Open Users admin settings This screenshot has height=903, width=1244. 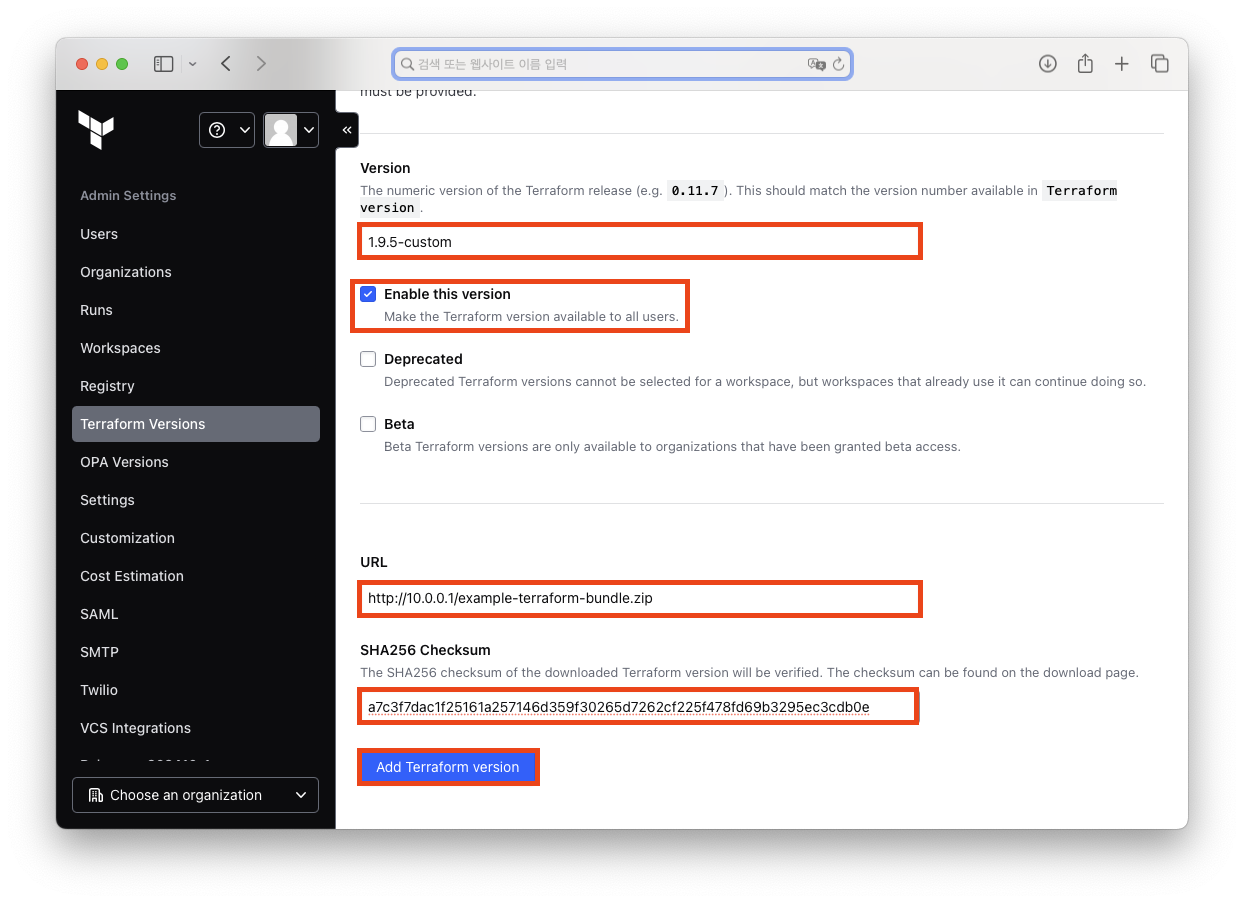click(x=99, y=234)
